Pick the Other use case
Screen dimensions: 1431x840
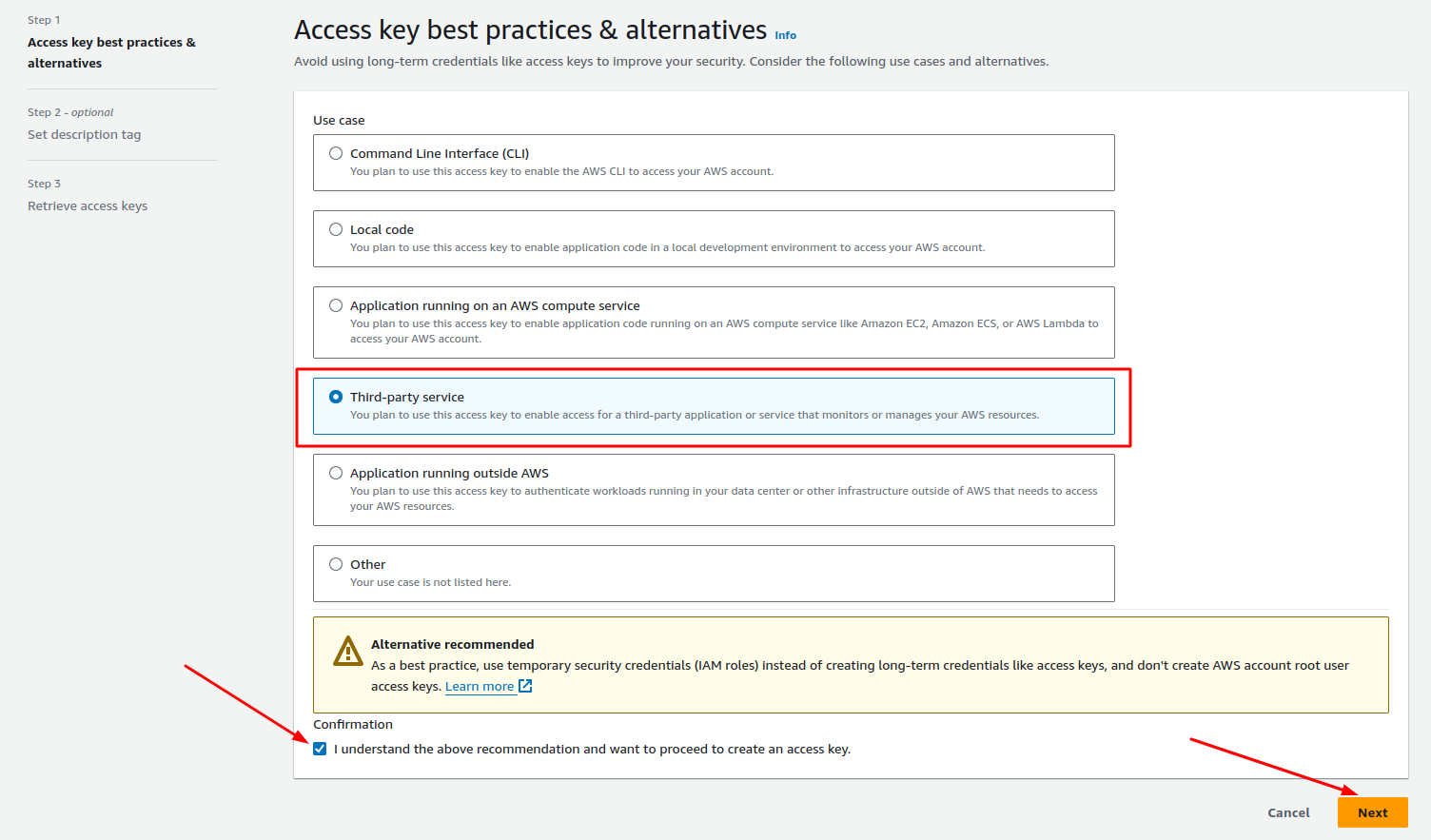click(335, 563)
